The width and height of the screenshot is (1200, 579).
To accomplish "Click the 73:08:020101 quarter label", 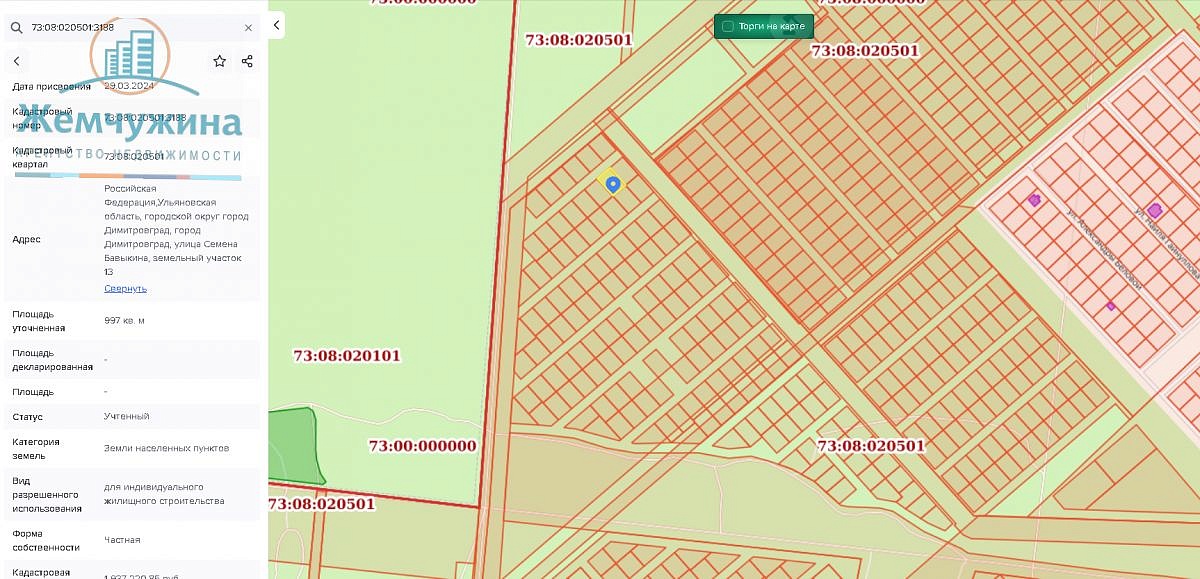I will coord(347,355).
